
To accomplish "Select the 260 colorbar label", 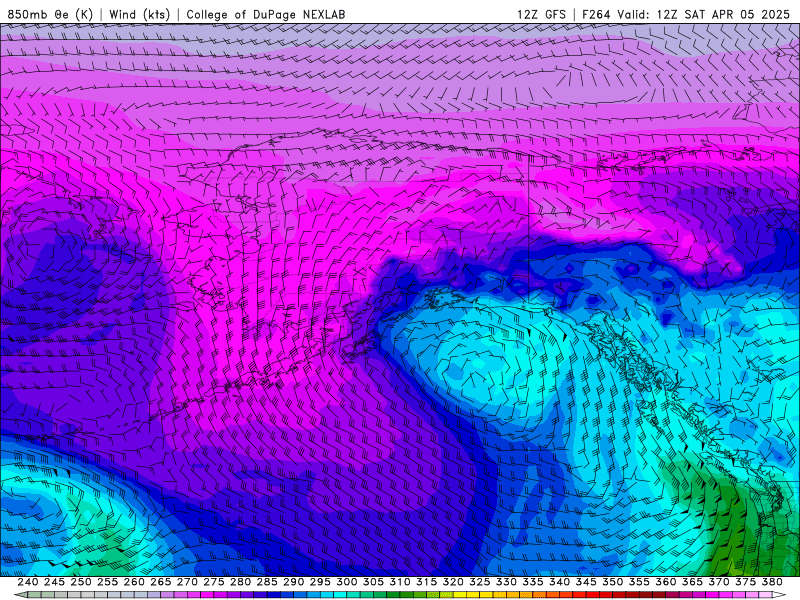I will [x=134, y=582].
